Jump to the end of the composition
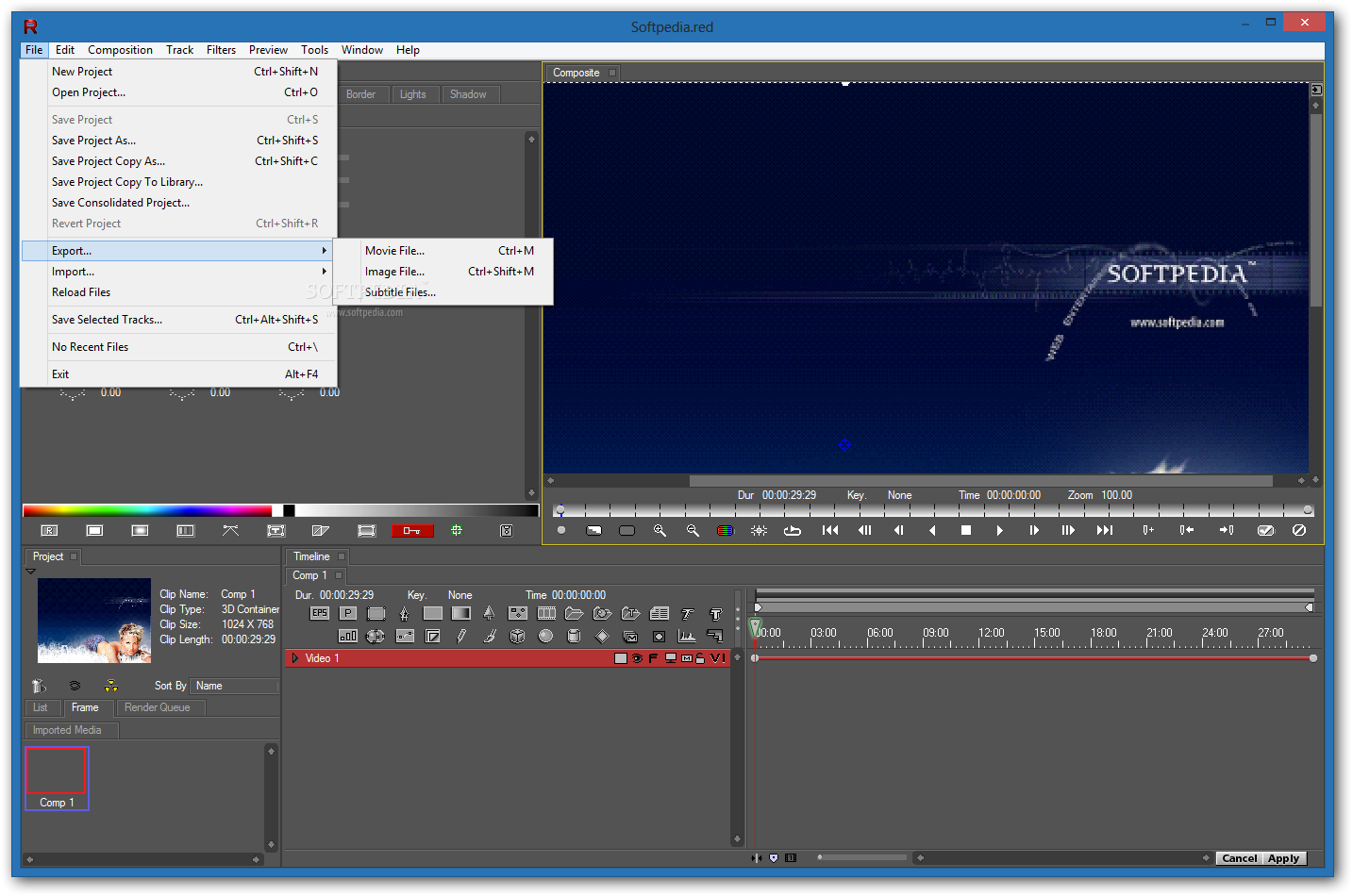 (1104, 530)
